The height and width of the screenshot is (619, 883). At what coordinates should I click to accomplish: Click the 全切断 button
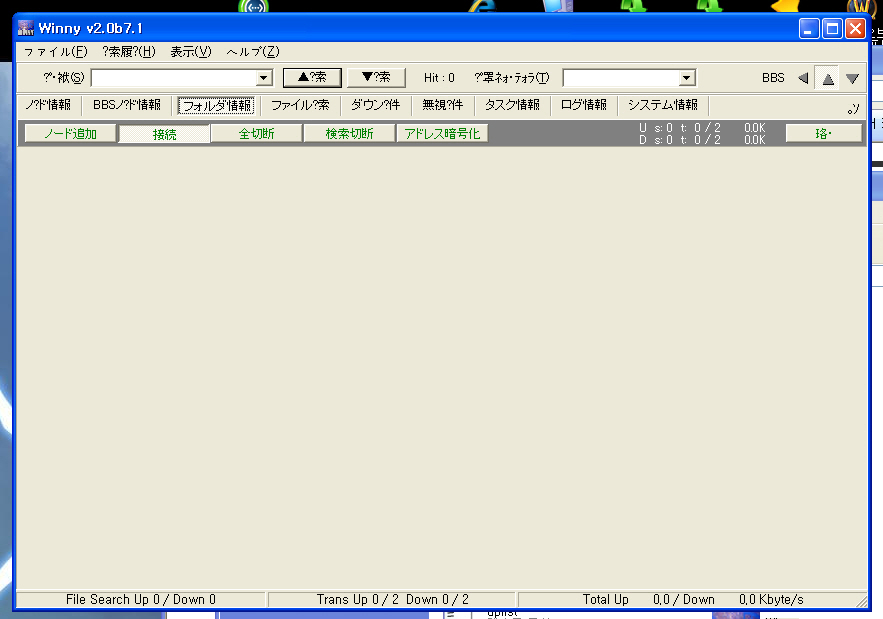[x=256, y=133]
